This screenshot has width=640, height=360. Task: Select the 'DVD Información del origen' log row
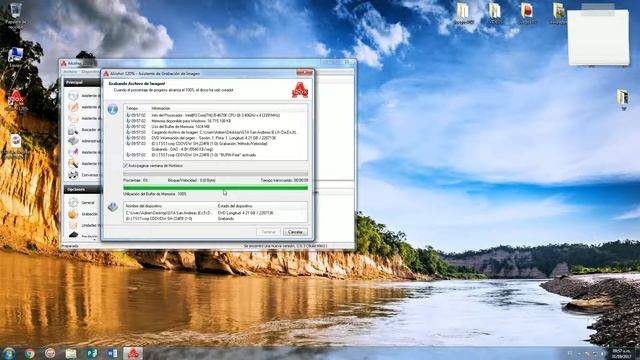pos(216,138)
